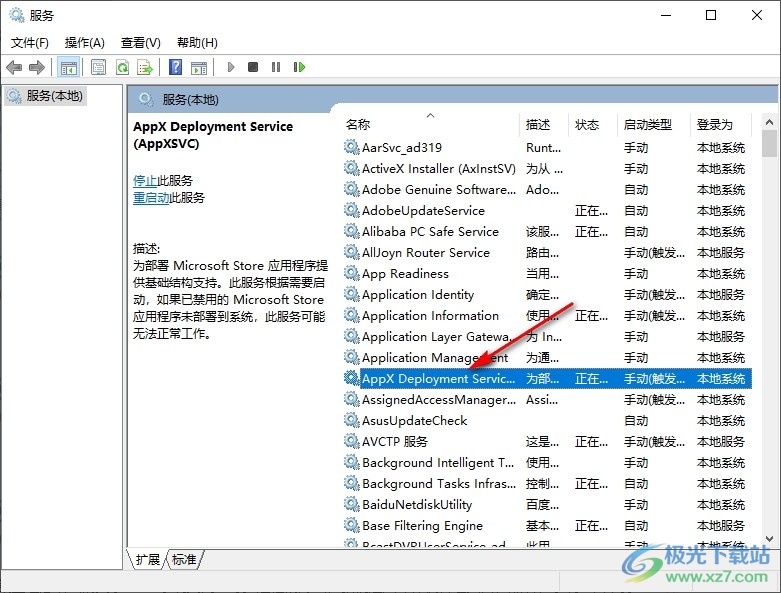Sort by the 登录为 column header
The image size is (781, 593).
tap(720, 124)
